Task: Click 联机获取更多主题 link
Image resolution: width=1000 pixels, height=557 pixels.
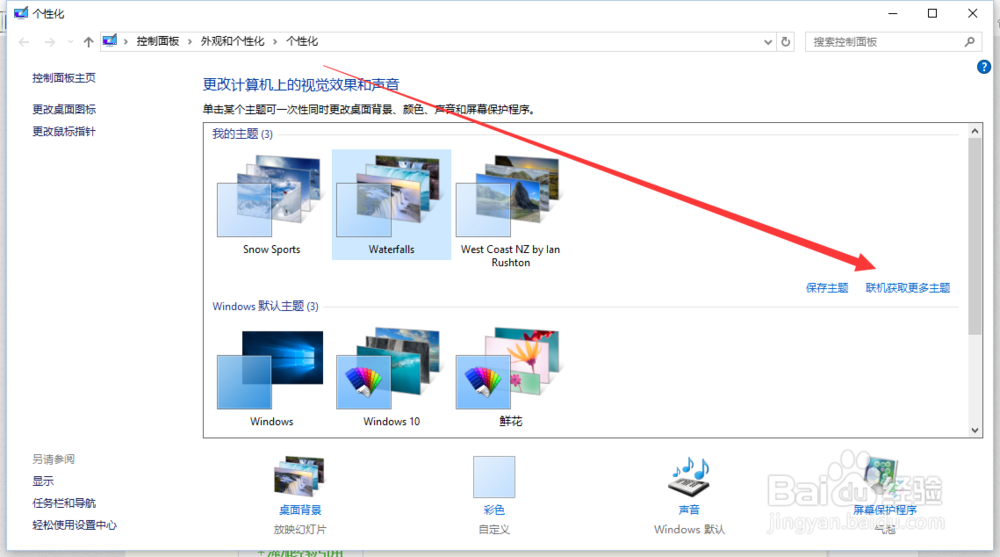Action: (908, 288)
